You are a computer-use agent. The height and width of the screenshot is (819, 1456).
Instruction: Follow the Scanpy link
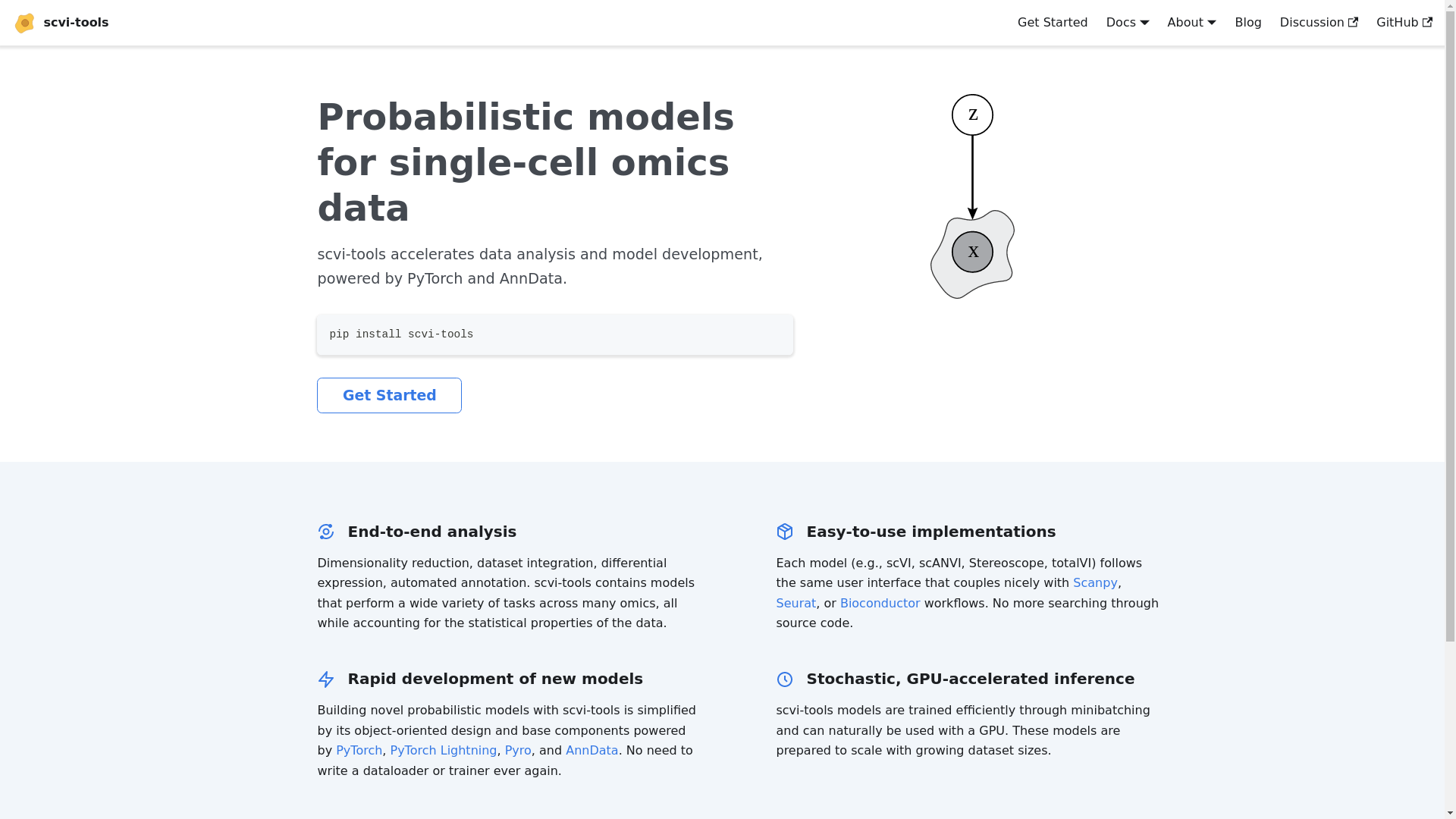point(1095,583)
